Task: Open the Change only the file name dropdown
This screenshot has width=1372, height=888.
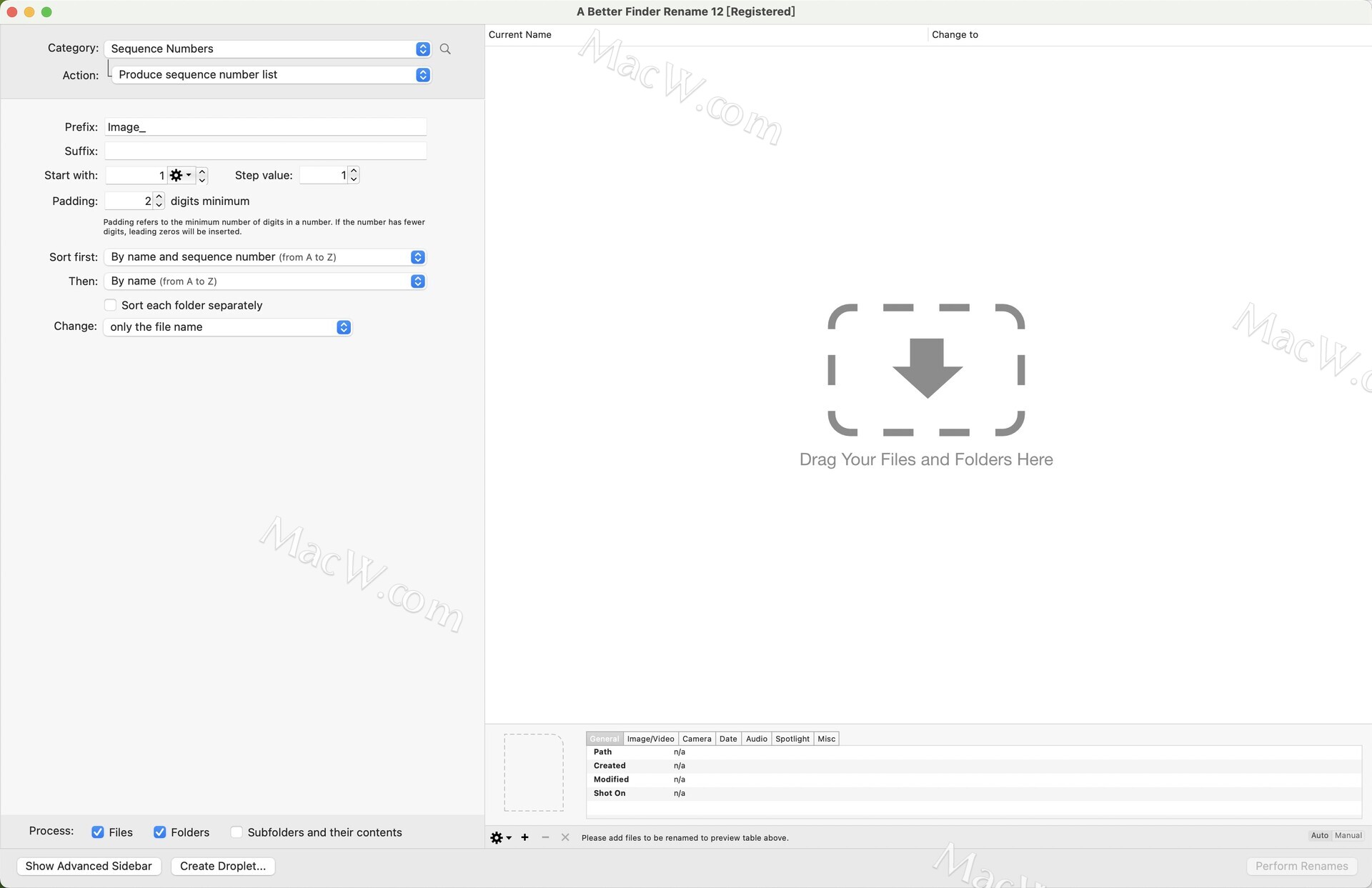Action: click(x=228, y=326)
